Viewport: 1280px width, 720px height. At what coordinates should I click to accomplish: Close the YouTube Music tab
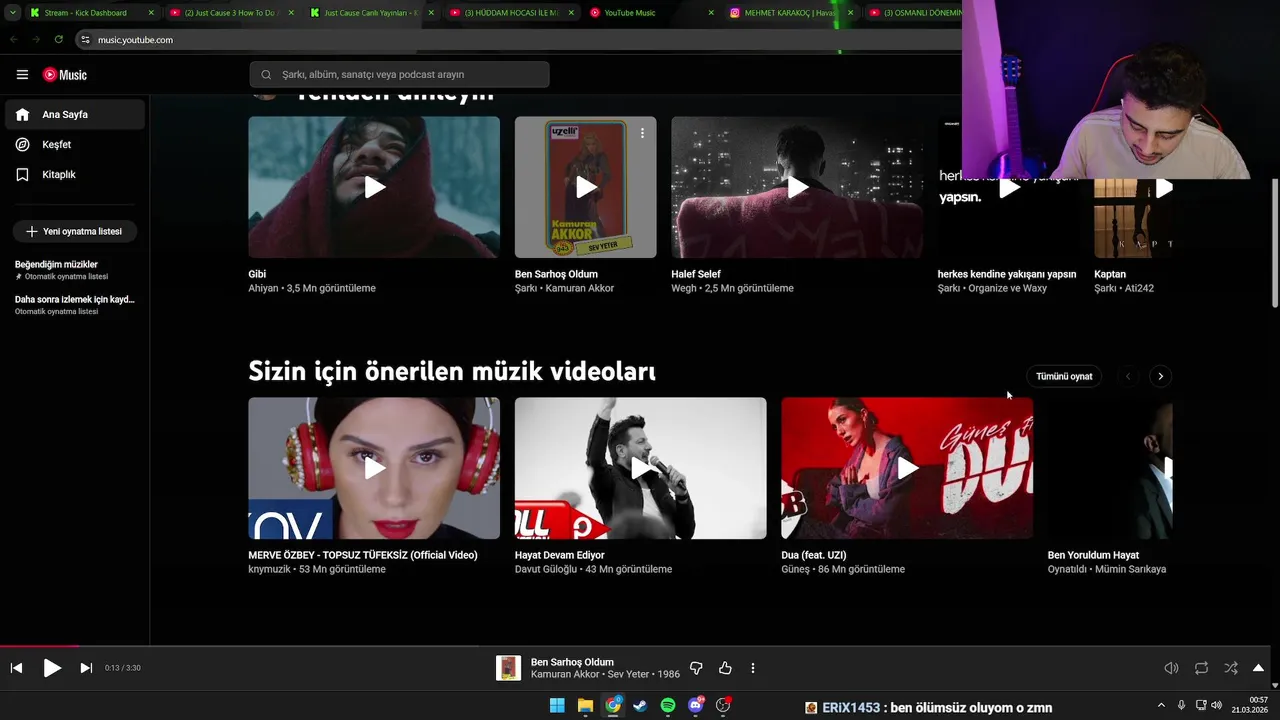pos(711,13)
